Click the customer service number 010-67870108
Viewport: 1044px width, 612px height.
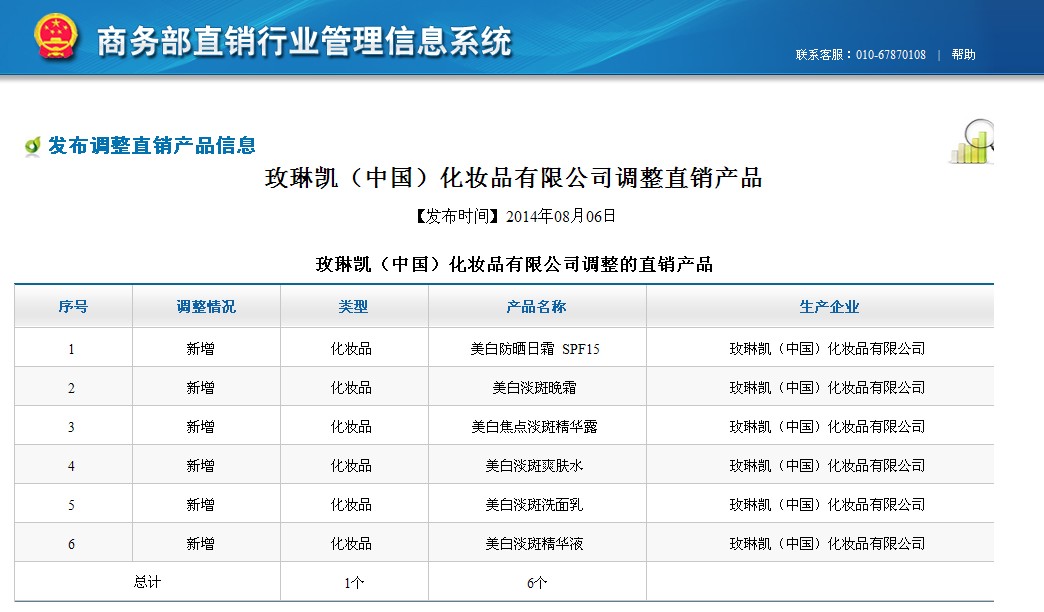coord(890,55)
